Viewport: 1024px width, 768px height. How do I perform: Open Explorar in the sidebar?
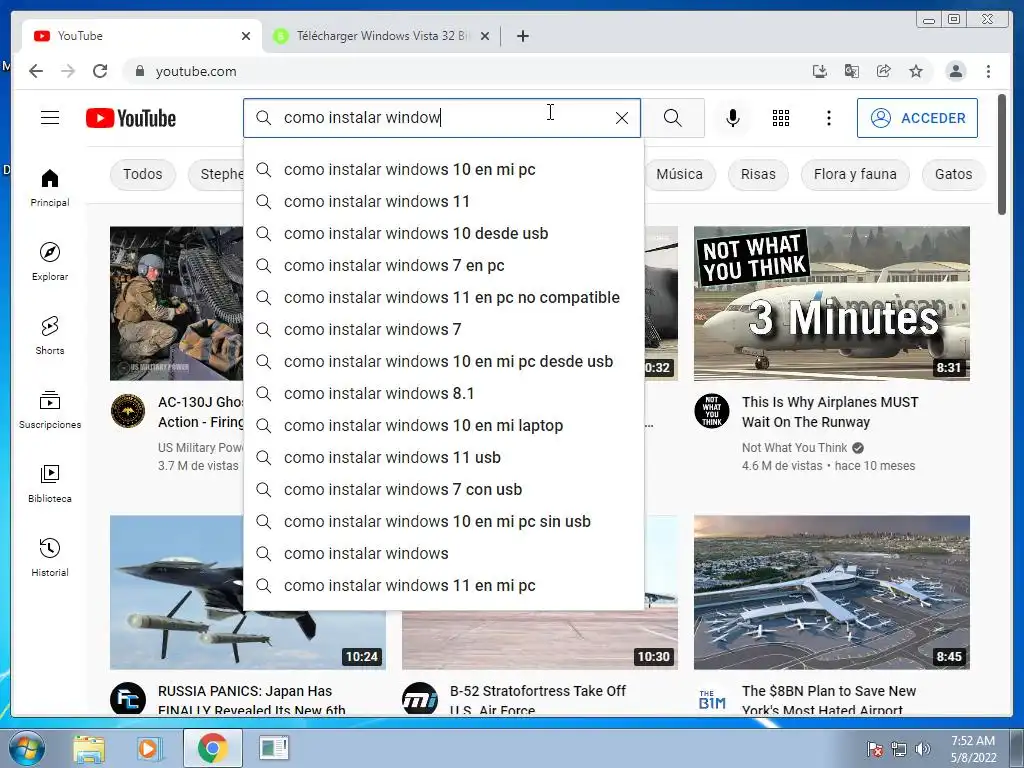(50, 261)
